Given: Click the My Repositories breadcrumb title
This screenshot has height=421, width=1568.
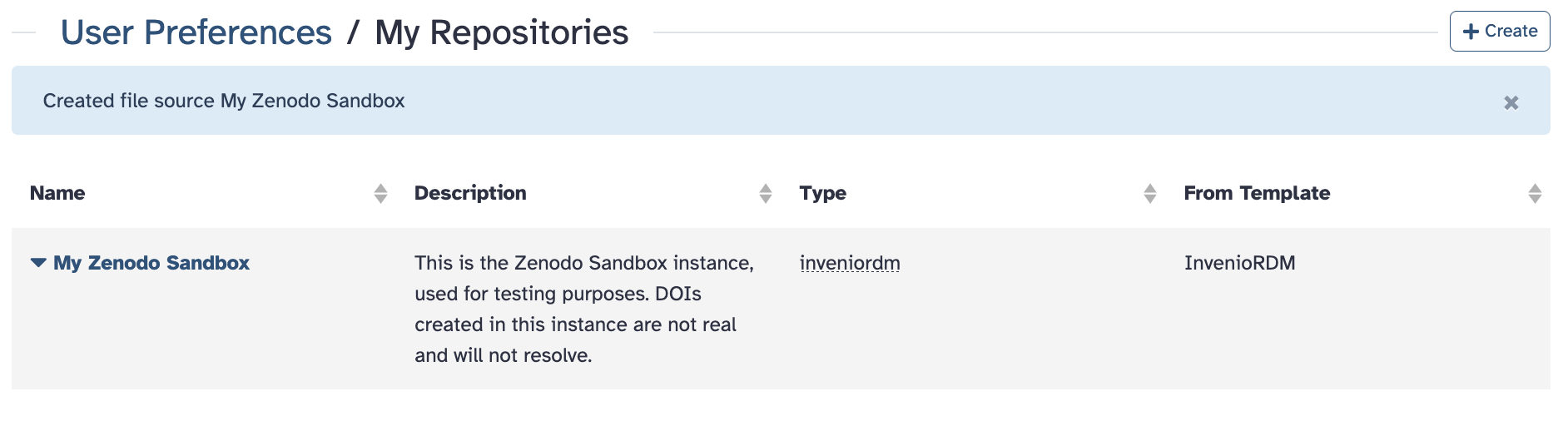Looking at the screenshot, I should pyautogui.click(x=502, y=32).
